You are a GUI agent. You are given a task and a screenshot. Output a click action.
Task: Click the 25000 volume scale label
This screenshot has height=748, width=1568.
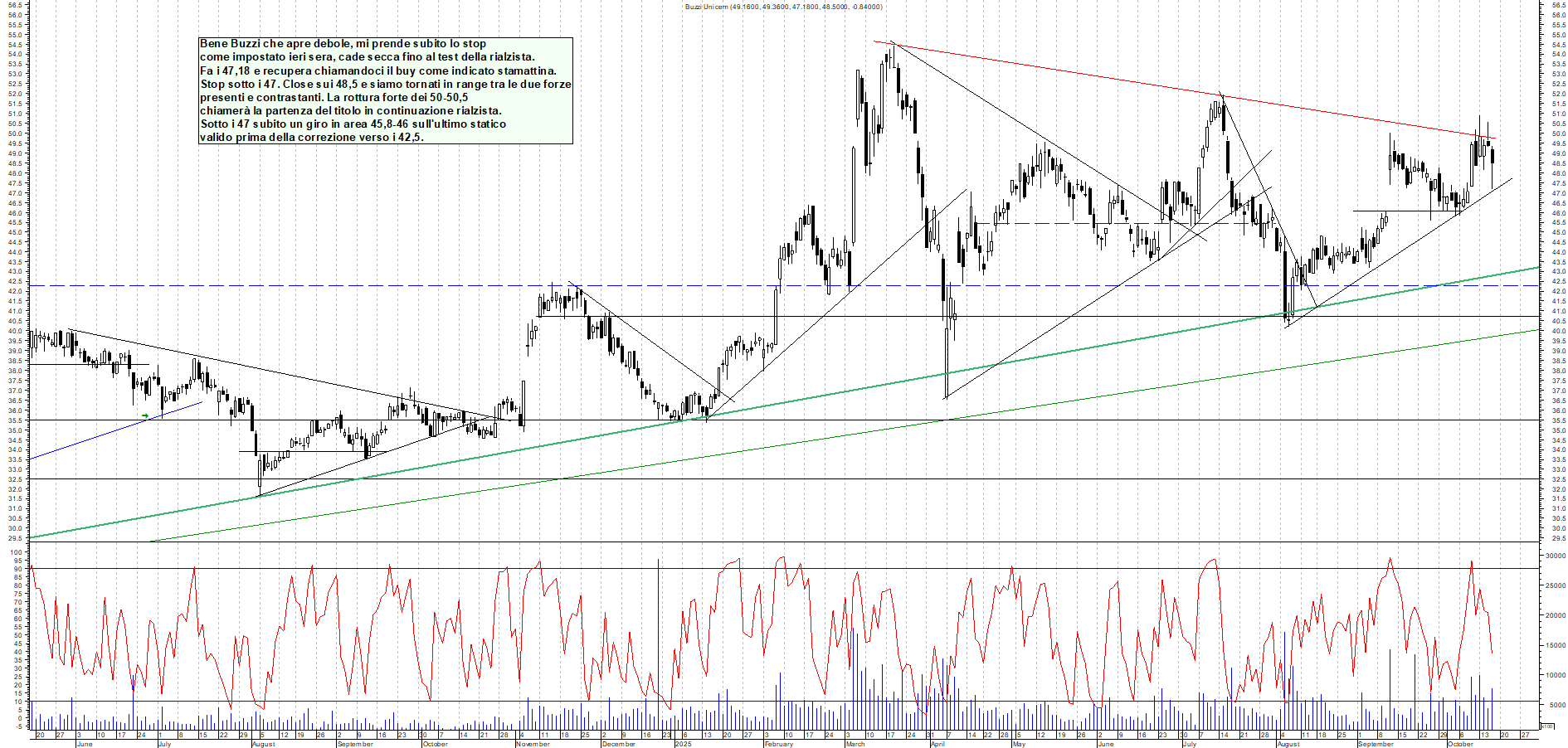tap(1554, 585)
